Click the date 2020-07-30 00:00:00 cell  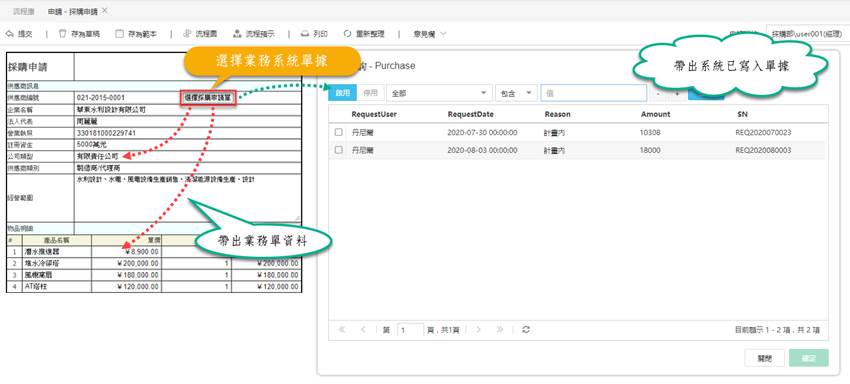[x=482, y=132]
